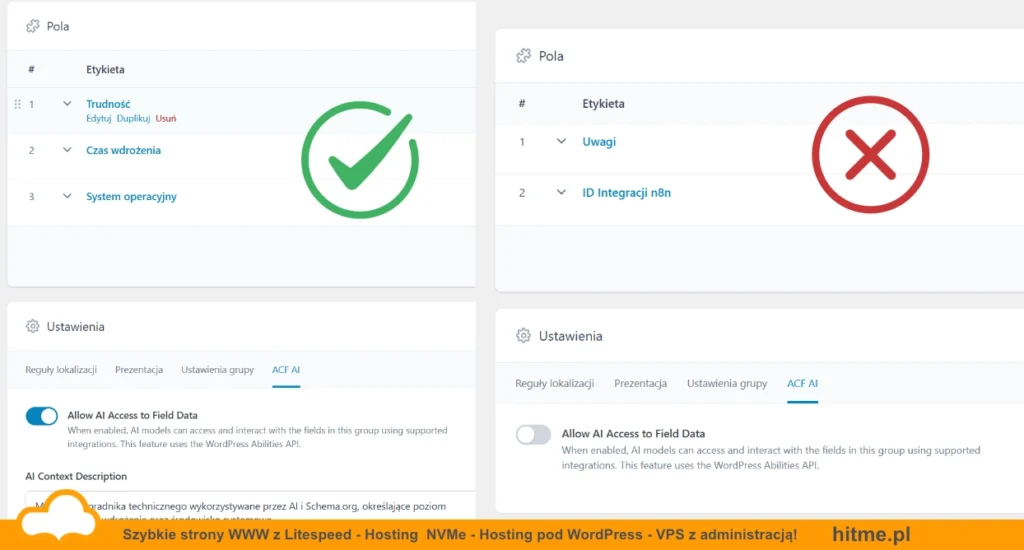The image size is (1024, 550).
Task: Click Allow AI Access to Field Data label, right panel
Action: (633, 434)
